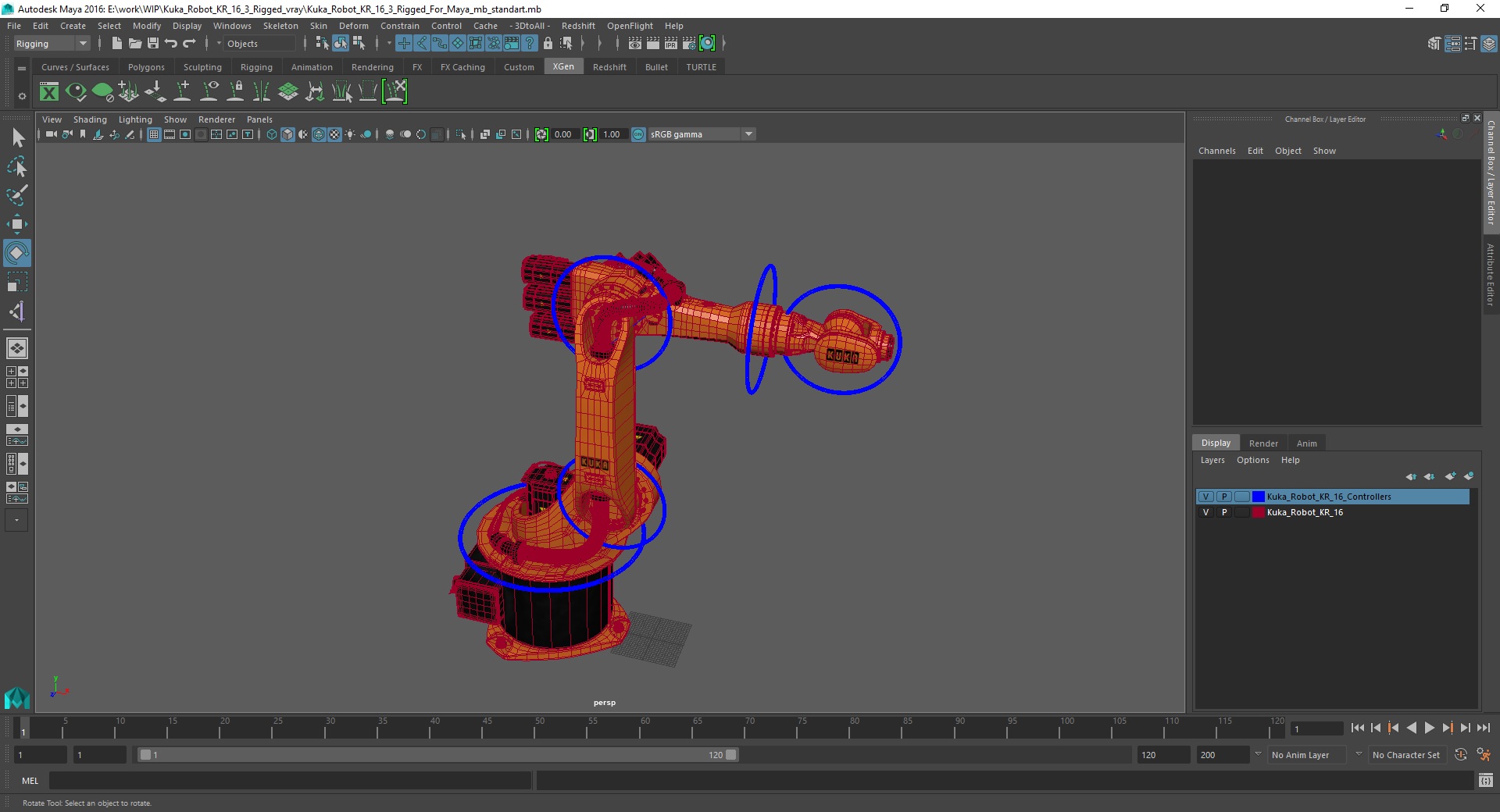This screenshot has height=812, width=1500.
Task: Open the viewport Shading menu
Action: tap(90, 119)
